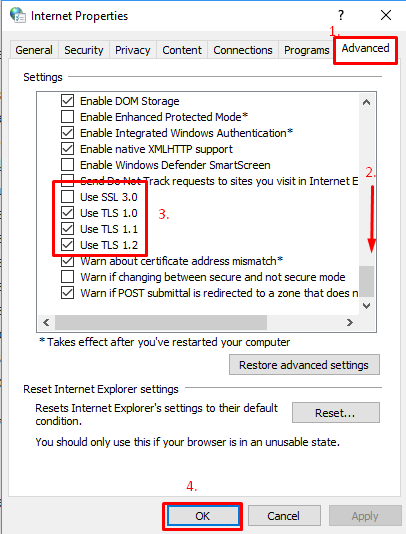Click the horizontal scrollbar right arrow
Image resolution: width=406 pixels, height=534 pixels.
click(350, 322)
